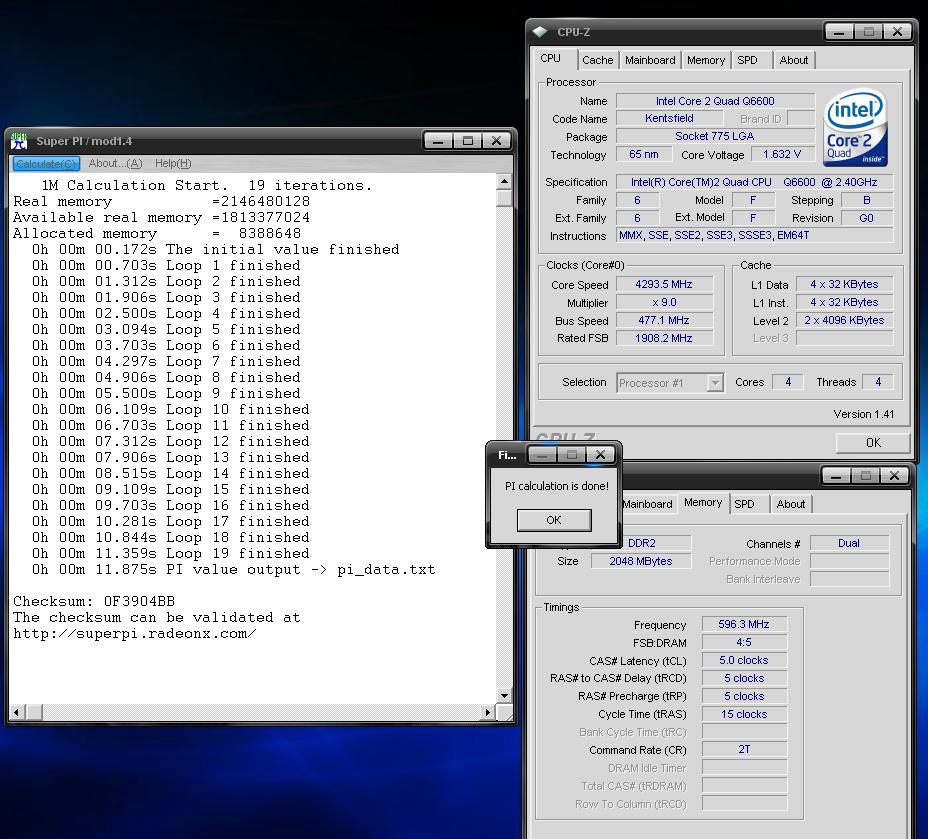Click the Core Speed value 4293.5 MHz
The height and width of the screenshot is (839, 928).
664,285
